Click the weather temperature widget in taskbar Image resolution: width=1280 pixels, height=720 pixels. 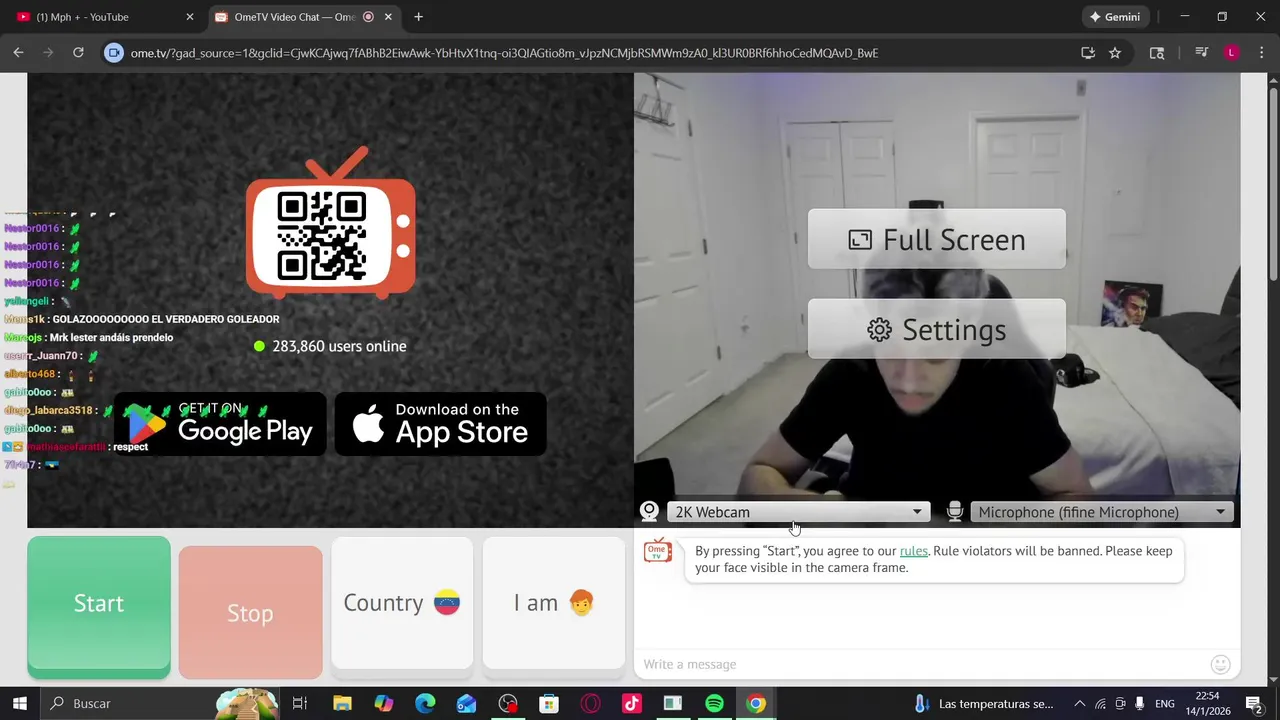point(984,703)
